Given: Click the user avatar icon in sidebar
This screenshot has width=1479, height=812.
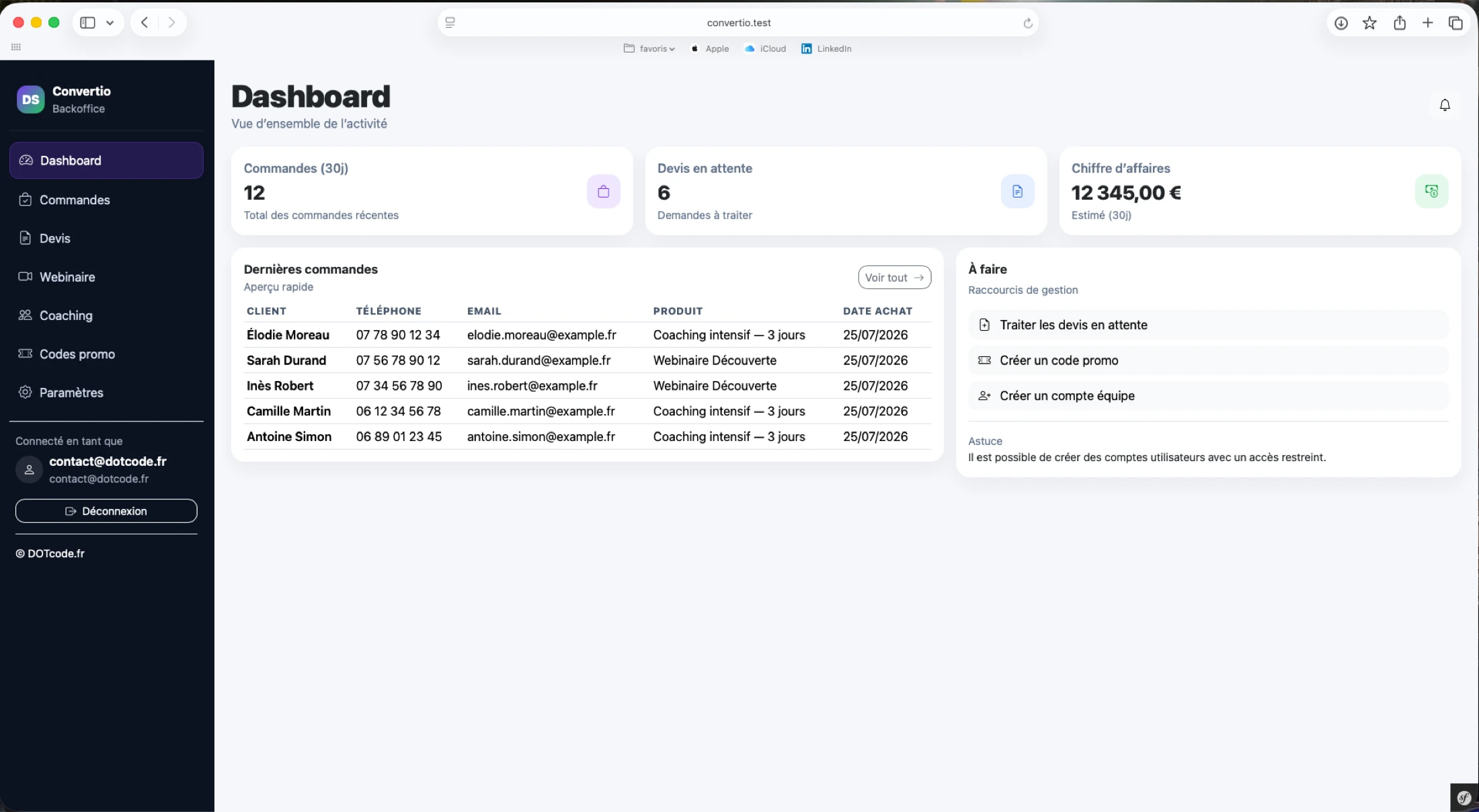Looking at the screenshot, I should pos(29,469).
